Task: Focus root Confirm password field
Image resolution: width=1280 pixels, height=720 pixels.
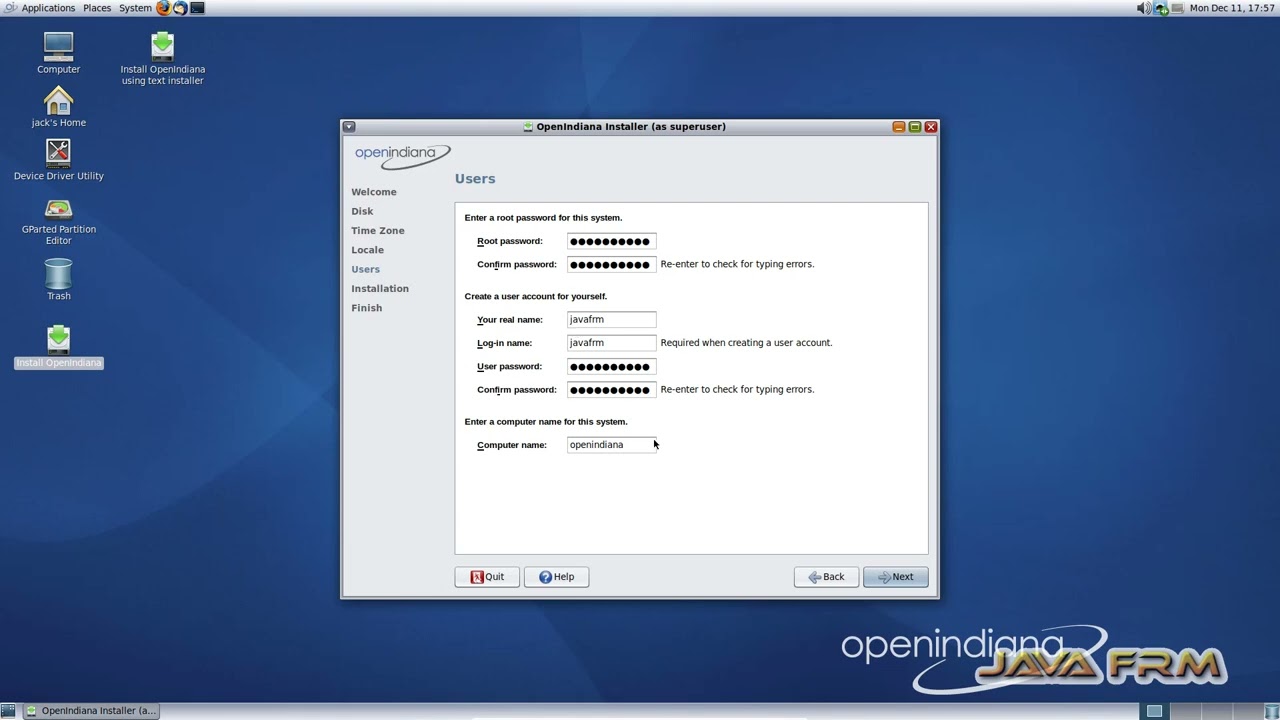Action: pyautogui.click(x=611, y=265)
